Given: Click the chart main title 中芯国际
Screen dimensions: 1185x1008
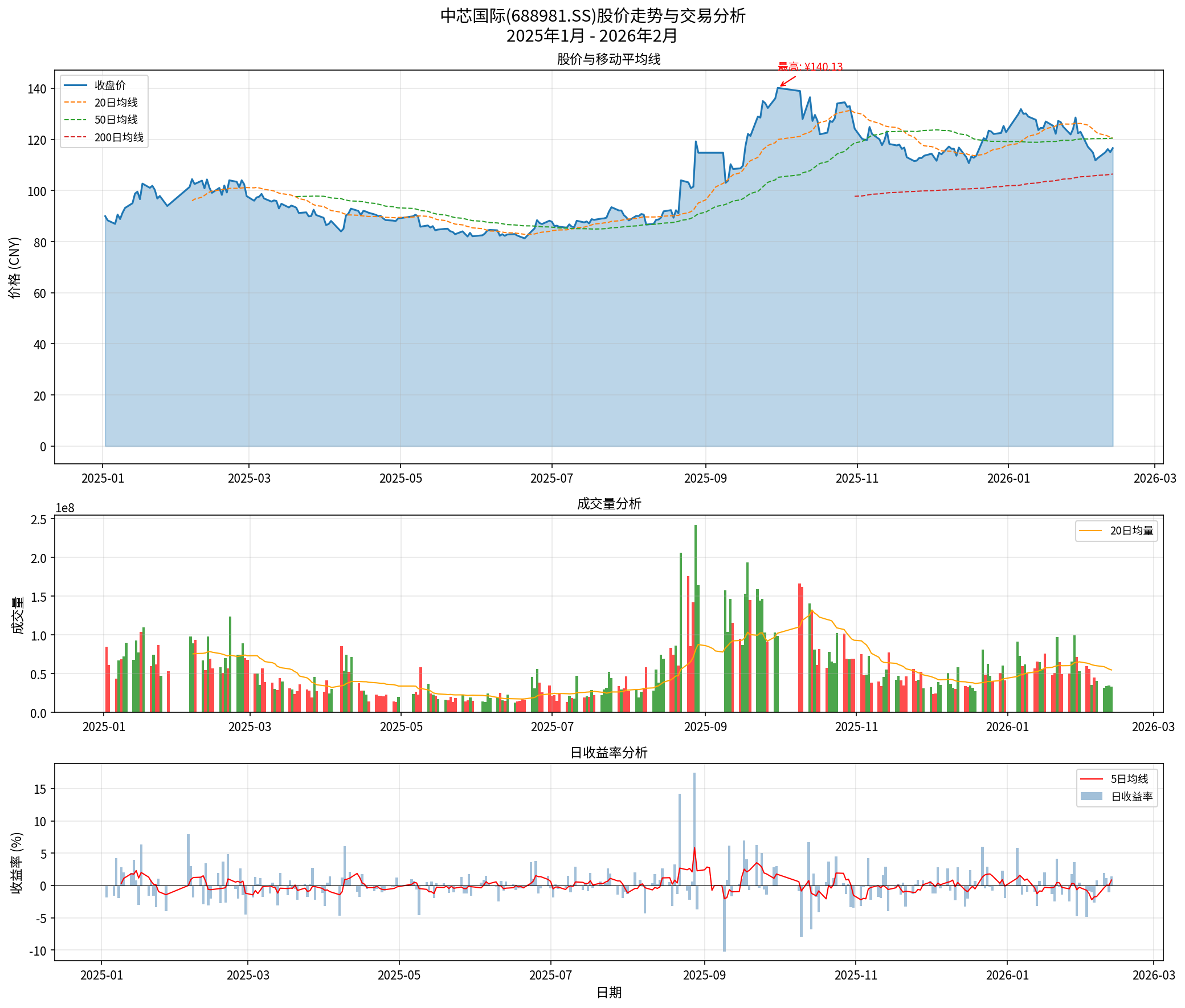Looking at the screenshot, I should [x=592, y=16].
